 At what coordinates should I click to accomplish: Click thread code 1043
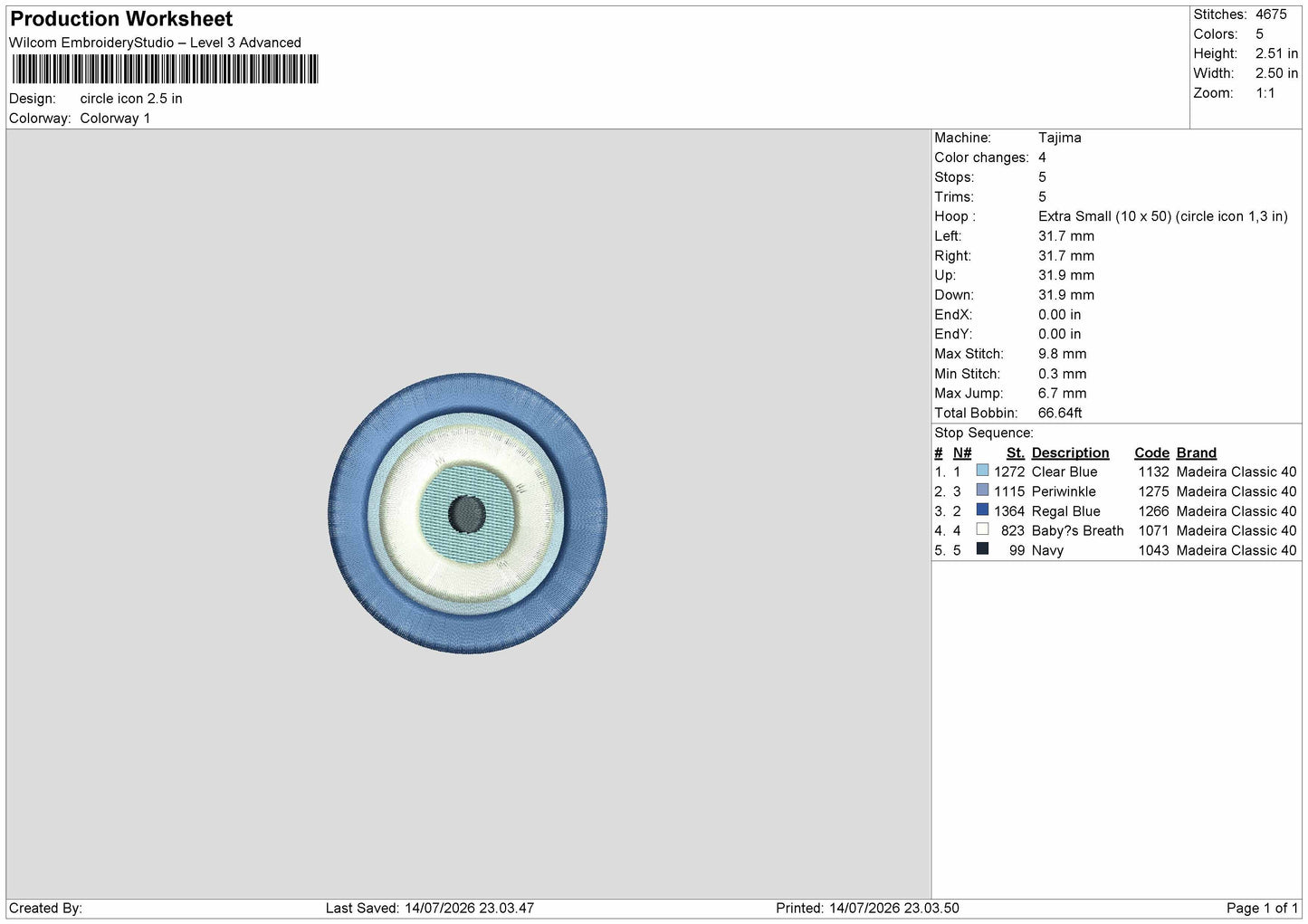click(x=1153, y=550)
